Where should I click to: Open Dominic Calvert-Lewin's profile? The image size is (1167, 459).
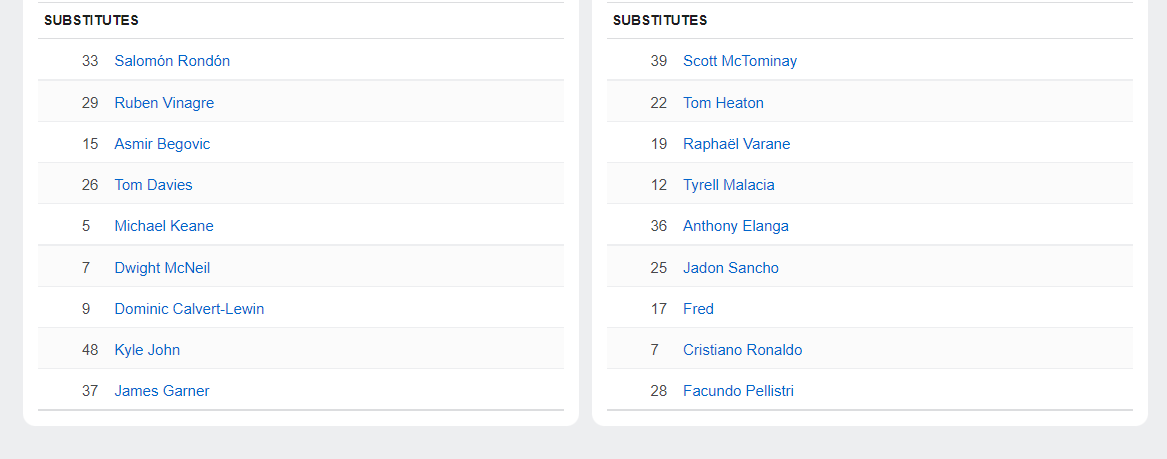(189, 309)
